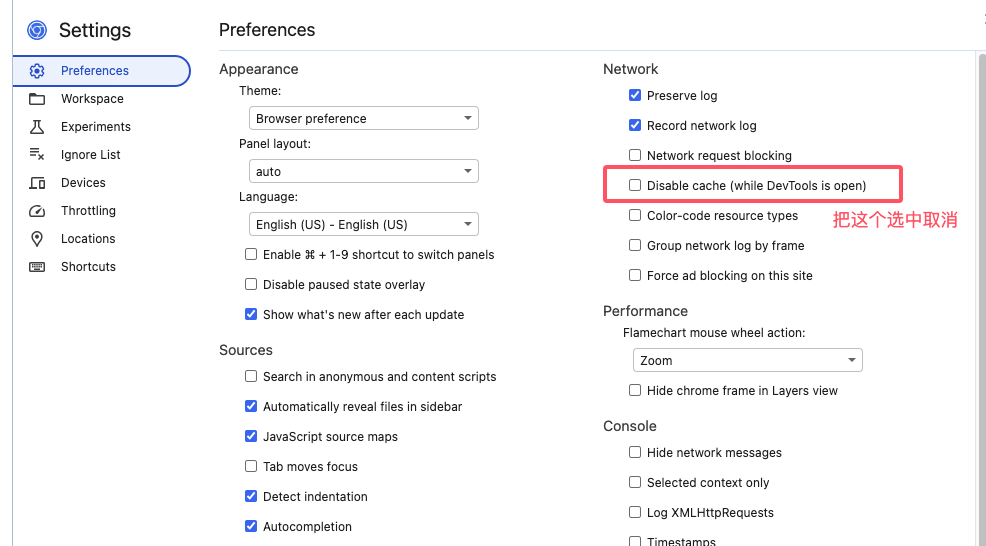
Task: Open the Panel layout dropdown set to auto
Action: (x=363, y=171)
